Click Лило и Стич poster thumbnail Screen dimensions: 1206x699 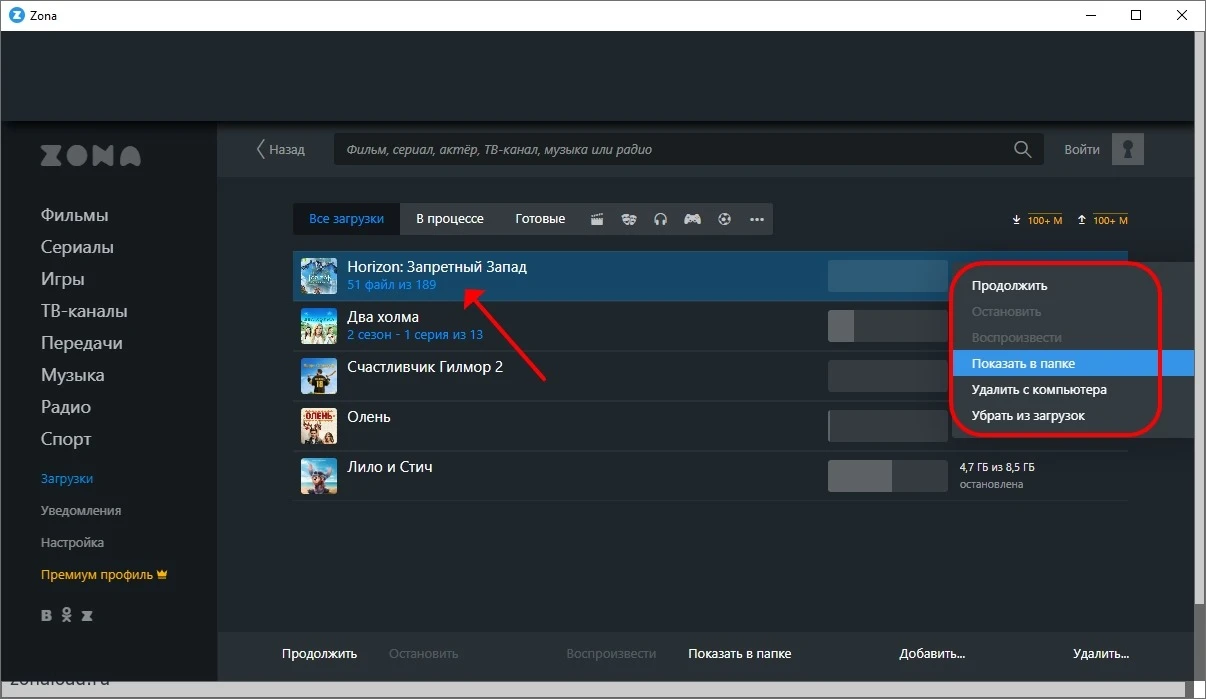tap(319, 476)
